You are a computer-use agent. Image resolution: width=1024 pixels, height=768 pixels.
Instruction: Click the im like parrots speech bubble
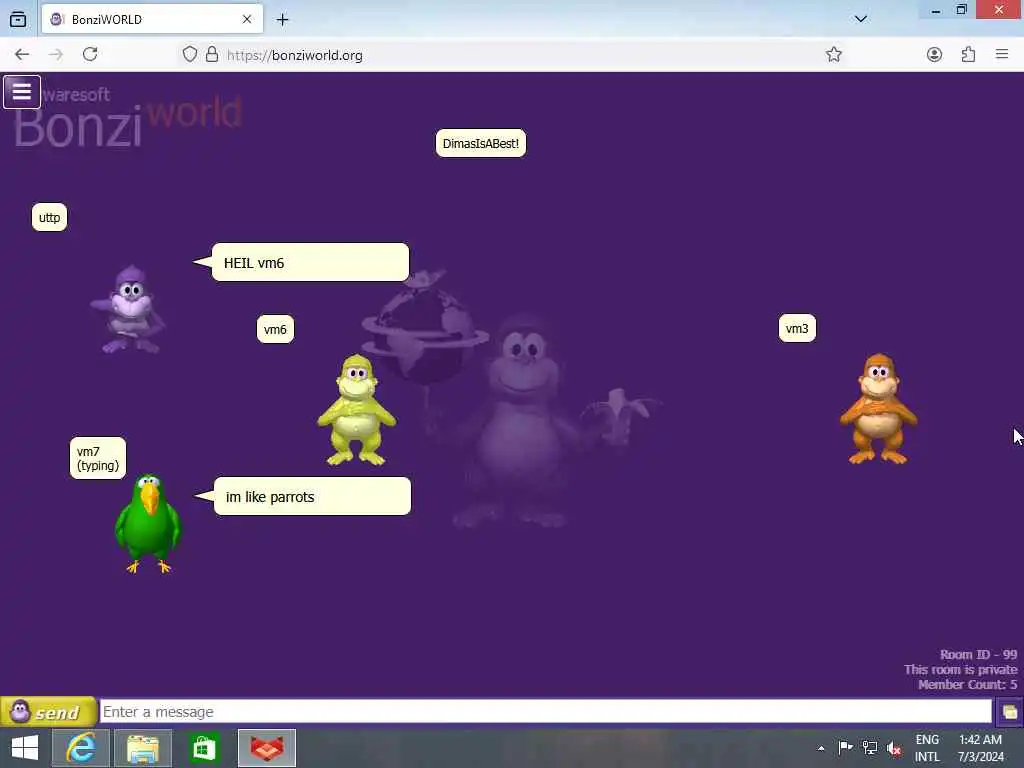(x=312, y=496)
